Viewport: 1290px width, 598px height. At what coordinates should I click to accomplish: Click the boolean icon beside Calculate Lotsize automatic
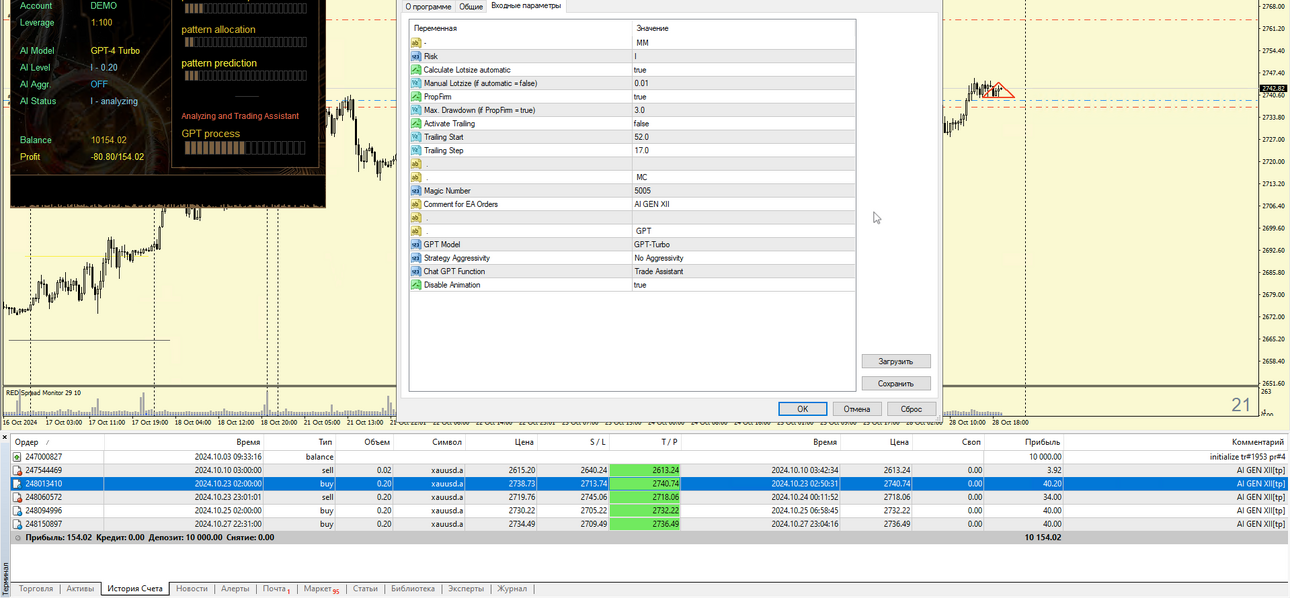click(416, 70)
